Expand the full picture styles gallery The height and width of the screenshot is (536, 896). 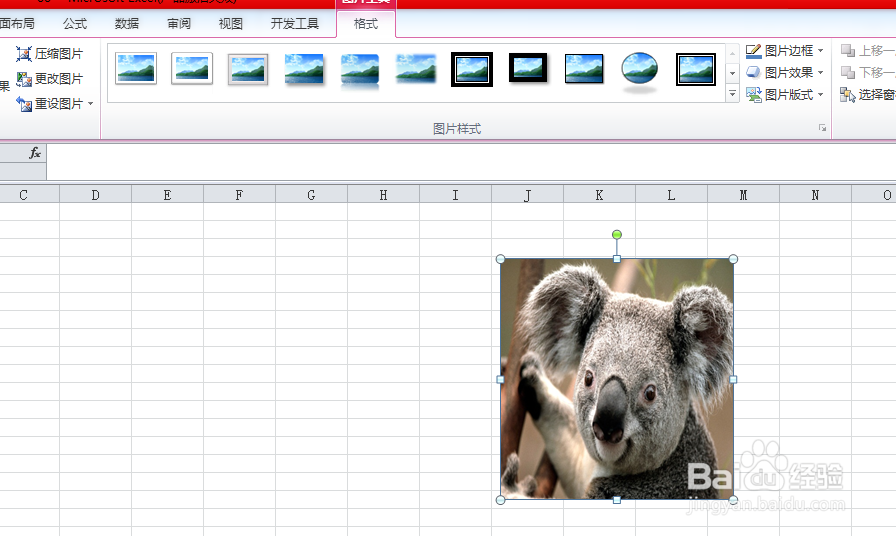pyautogui.click(x=733, y=93)
